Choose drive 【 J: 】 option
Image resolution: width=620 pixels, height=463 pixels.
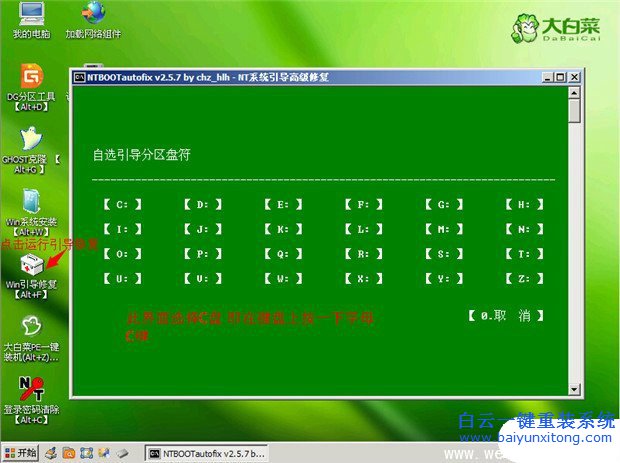pyautogui.click(x=203, y=229)
